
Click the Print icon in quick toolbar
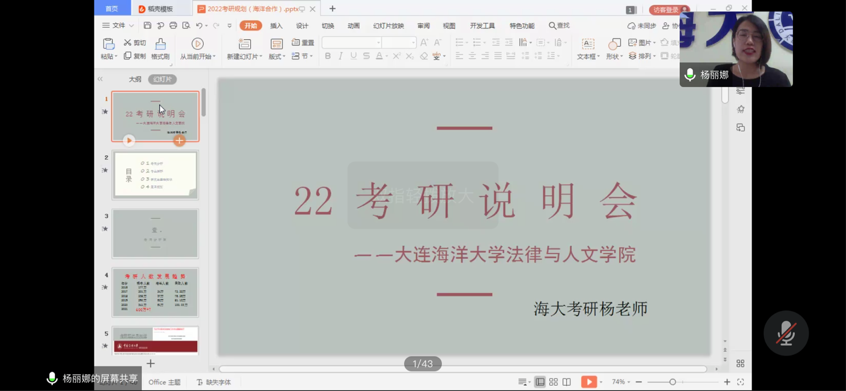173,25
